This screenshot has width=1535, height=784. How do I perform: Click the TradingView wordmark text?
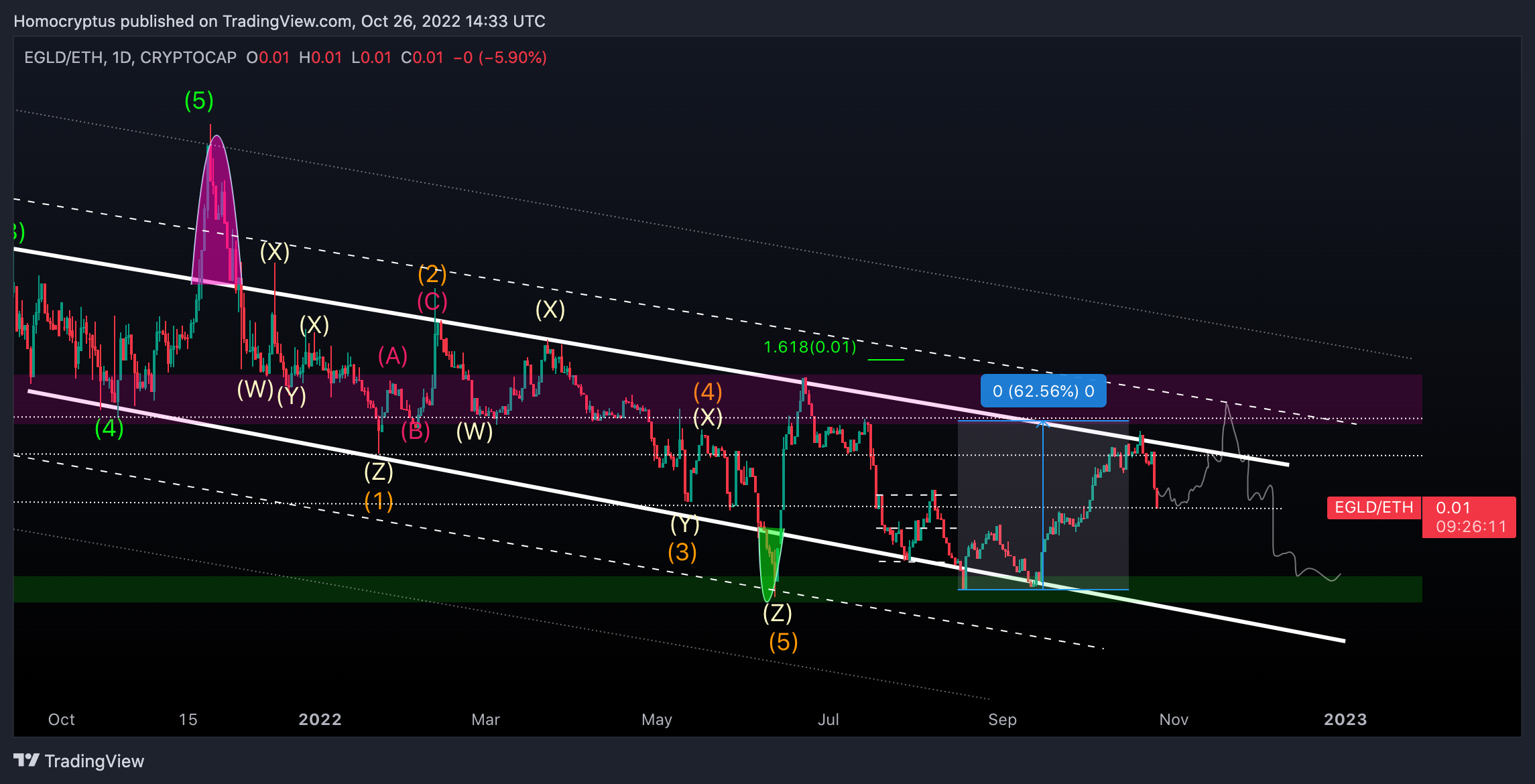pos(95,761)
